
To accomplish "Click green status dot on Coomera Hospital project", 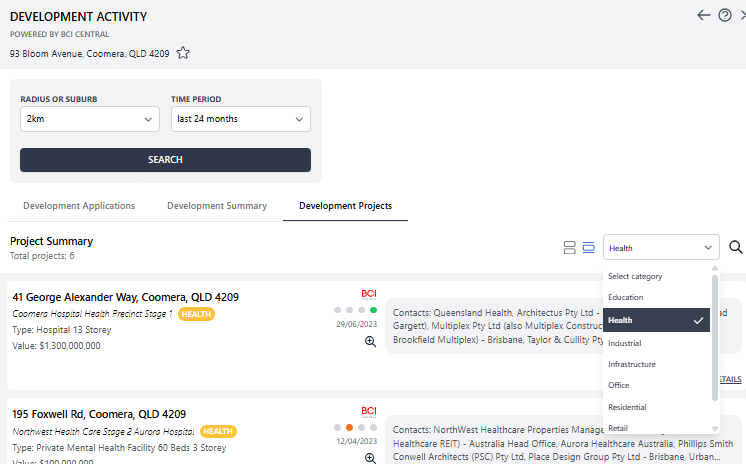I will point(373,310).
